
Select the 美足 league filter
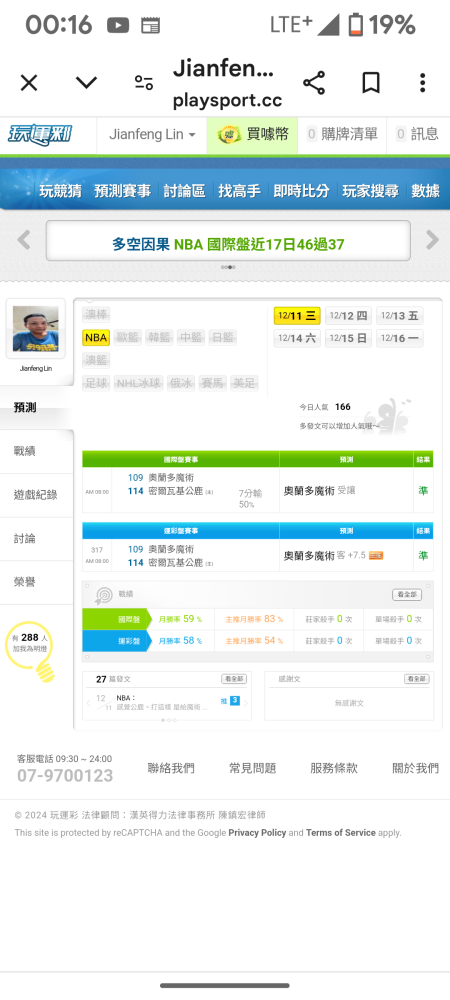[x=243, y=383]
